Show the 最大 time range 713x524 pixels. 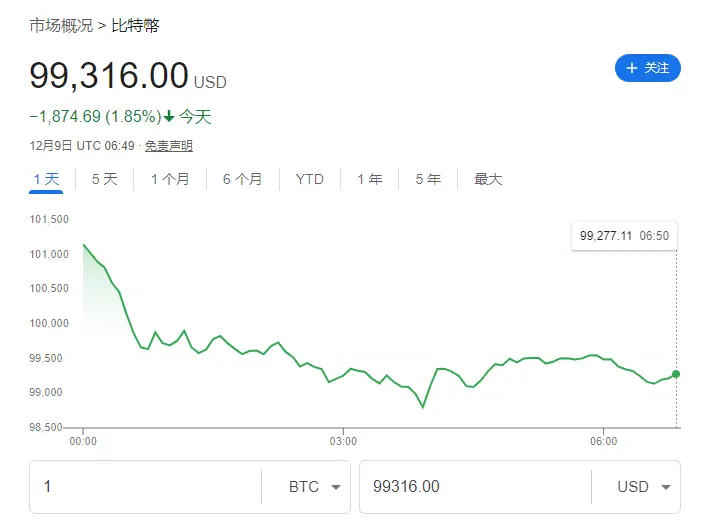click(x=488, y=179)
